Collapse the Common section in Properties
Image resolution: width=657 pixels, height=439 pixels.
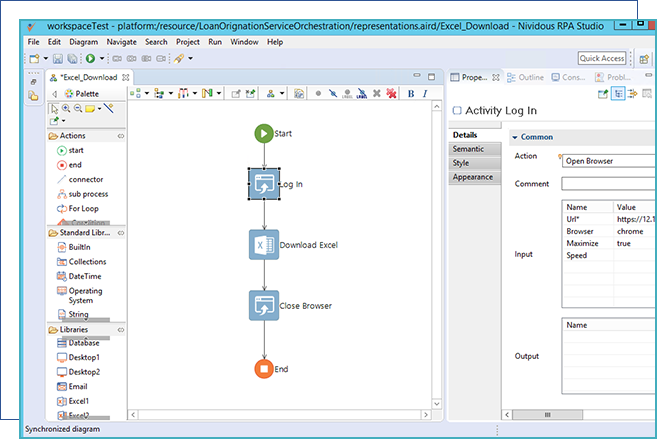click(x=515, y=137)
